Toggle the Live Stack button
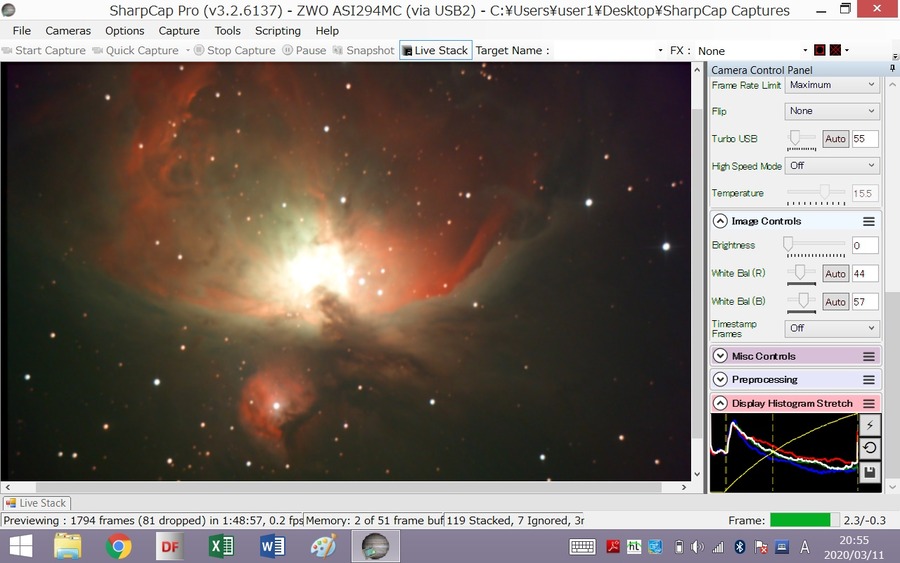Screen dimensions: 900x563 (x=436, y=51)
